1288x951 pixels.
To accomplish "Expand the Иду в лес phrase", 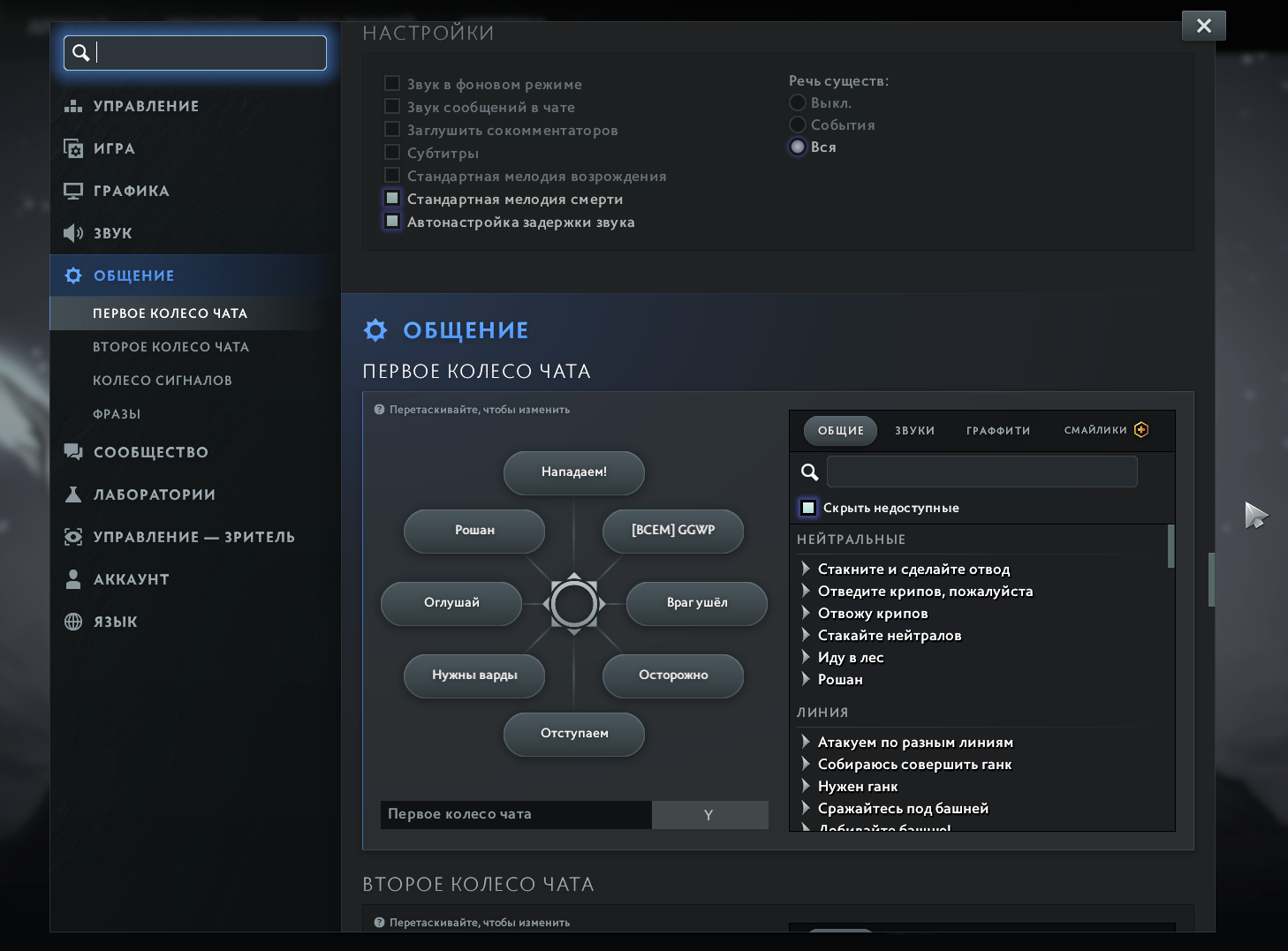I will pyautogui.click(x=806, y=657).
